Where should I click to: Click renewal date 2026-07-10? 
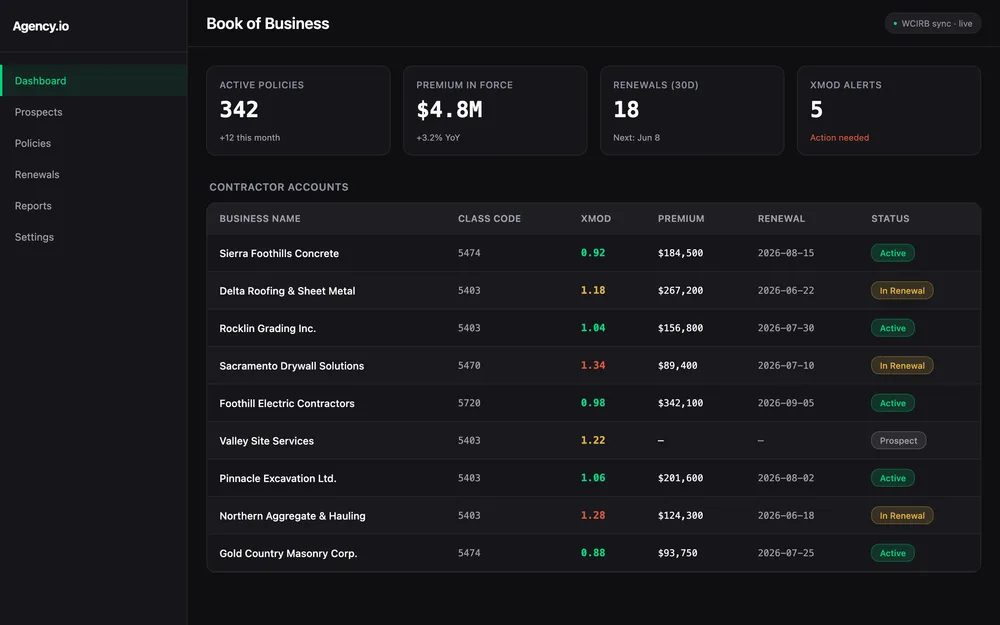coord(786,365)
